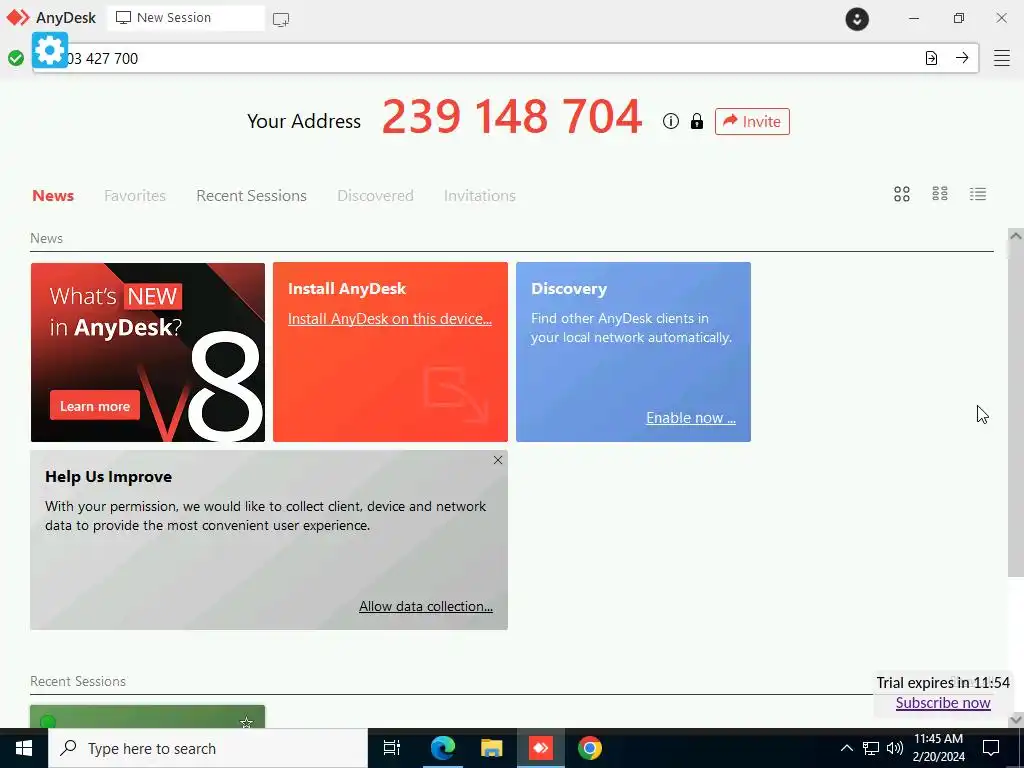Viewport: 1024px width, 768px height.
Task: Open Task View in taskbar
Action: 391,748
